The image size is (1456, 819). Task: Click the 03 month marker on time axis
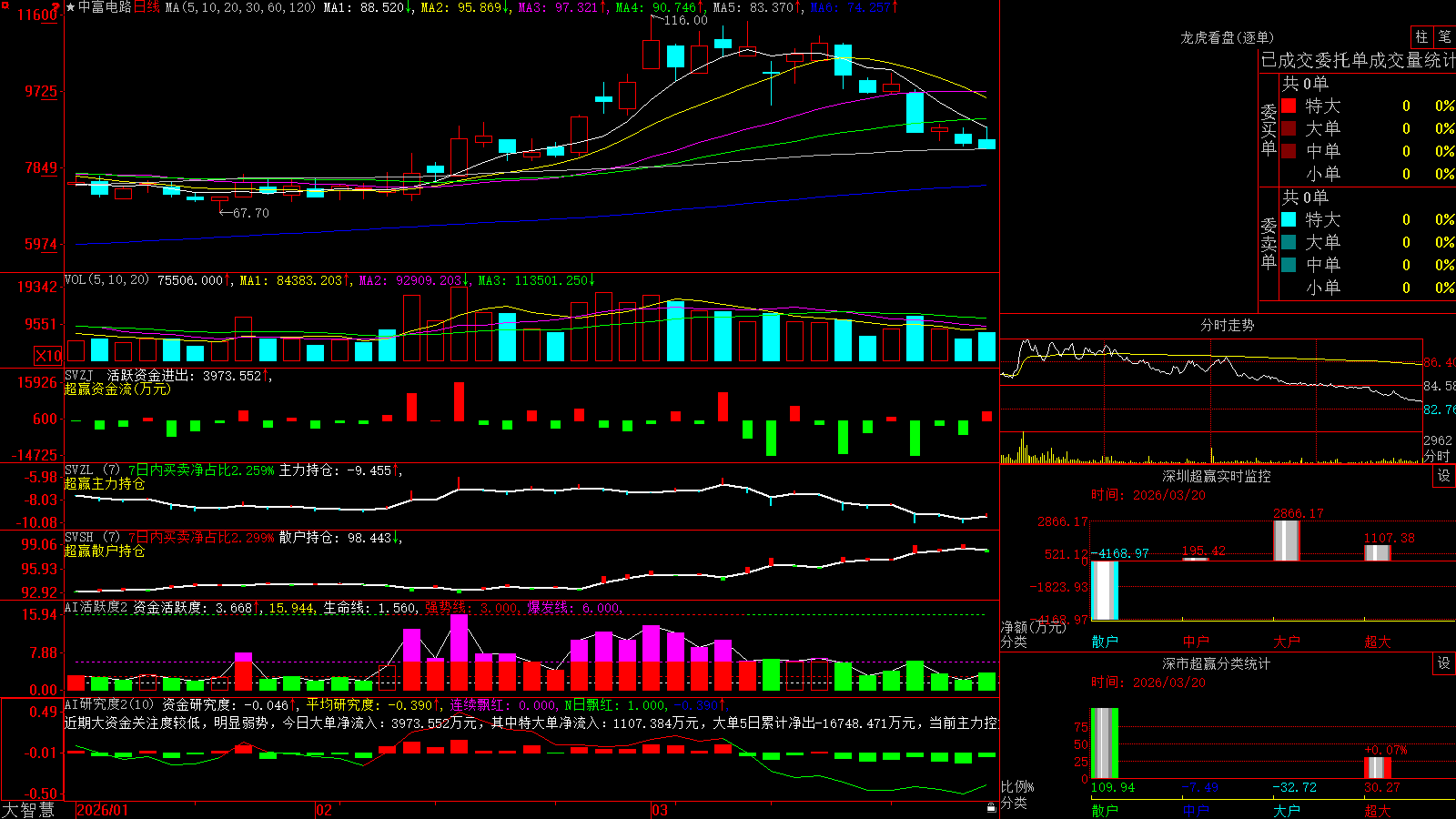tap(660, 810)
